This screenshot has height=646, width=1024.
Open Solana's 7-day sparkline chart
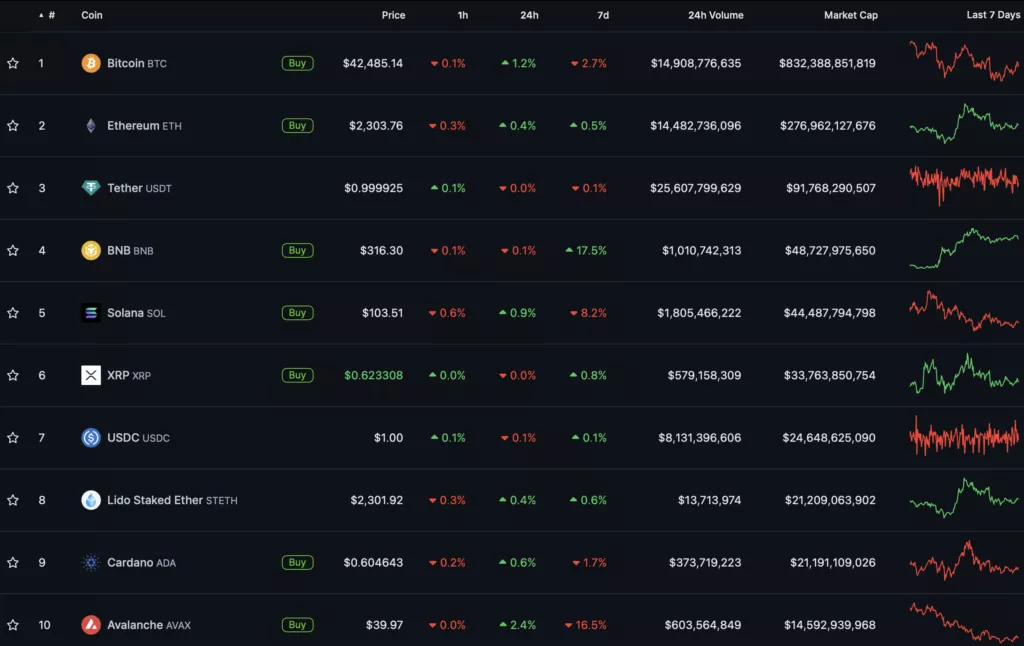(x=964, y=310)
